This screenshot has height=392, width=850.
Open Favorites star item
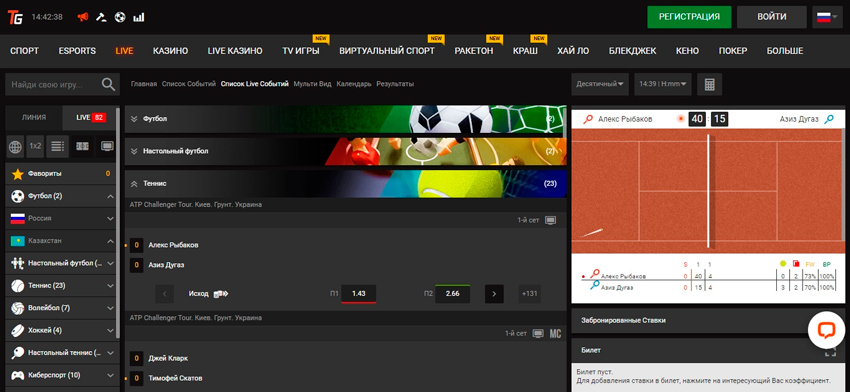61,173
